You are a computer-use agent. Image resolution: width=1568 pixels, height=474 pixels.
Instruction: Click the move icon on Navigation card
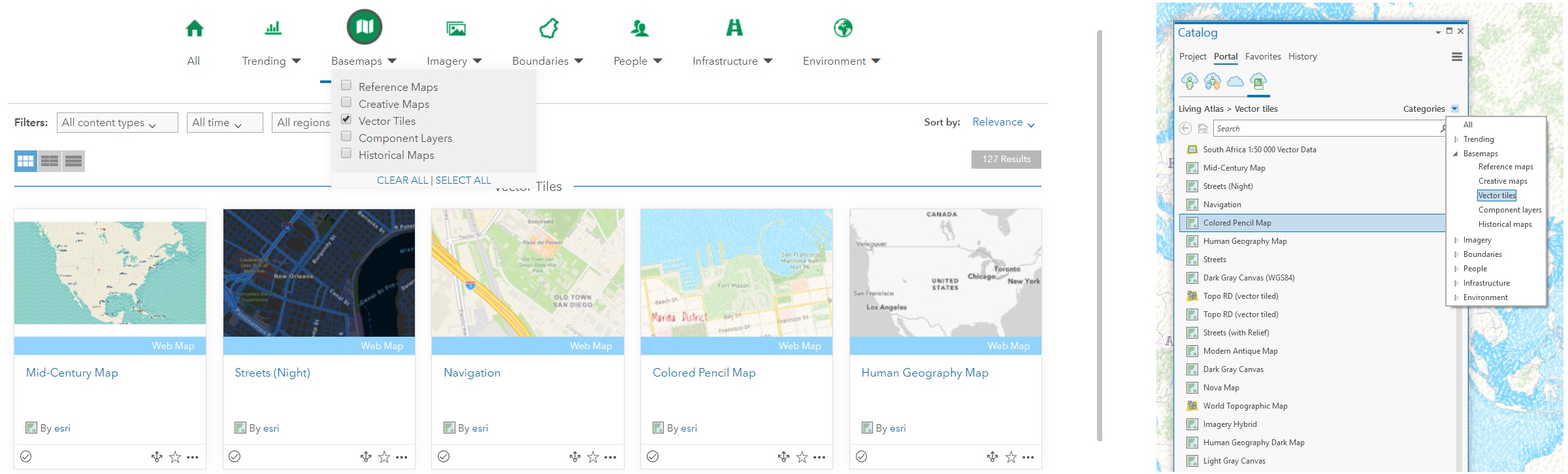575,457
